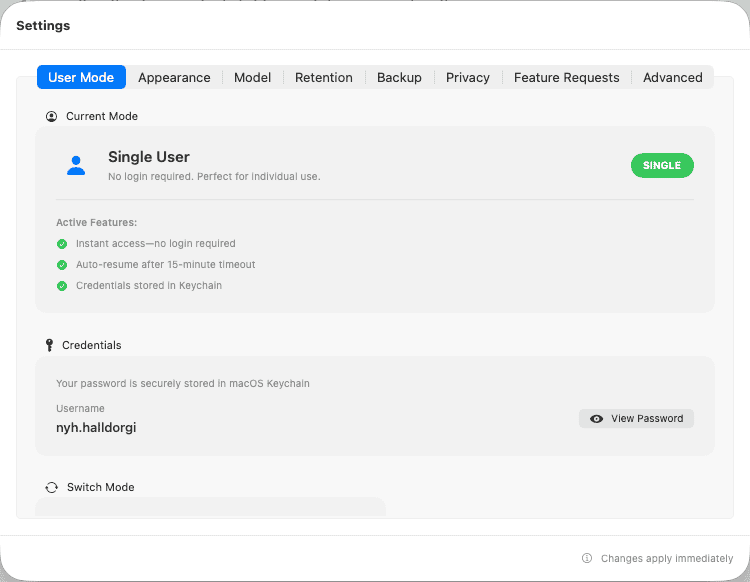Click Instant access—no login required text
This screenshot has height=582, width=750.
[155, 243]
